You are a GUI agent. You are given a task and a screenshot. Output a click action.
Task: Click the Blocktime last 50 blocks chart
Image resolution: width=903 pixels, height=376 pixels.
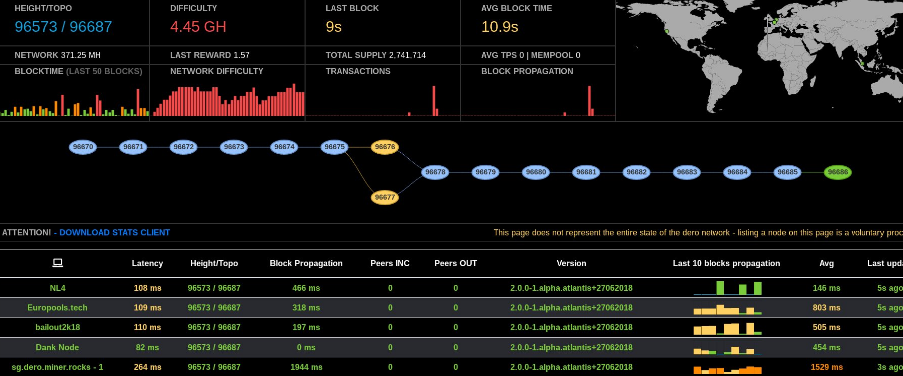(75, 102)
